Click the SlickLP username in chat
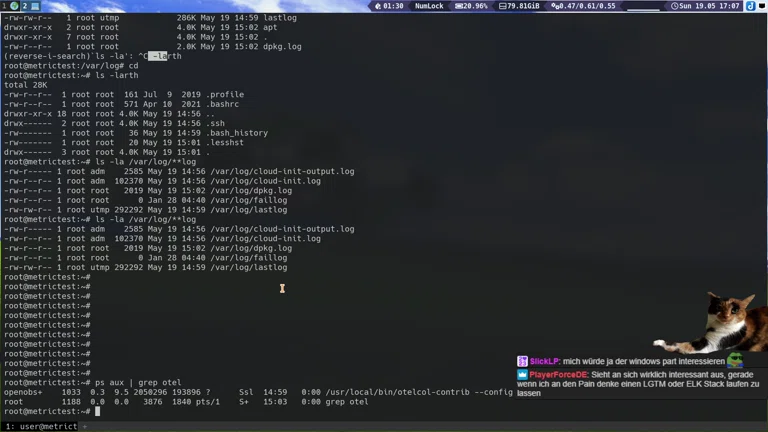The image size is (768, 432). point(544,361)
